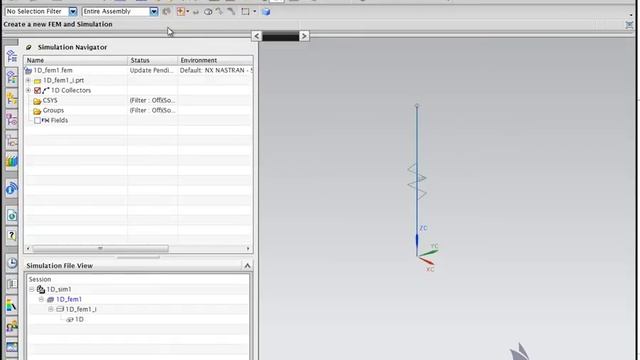Select the blue 1D_fem1 file entry

coord(69,300)
